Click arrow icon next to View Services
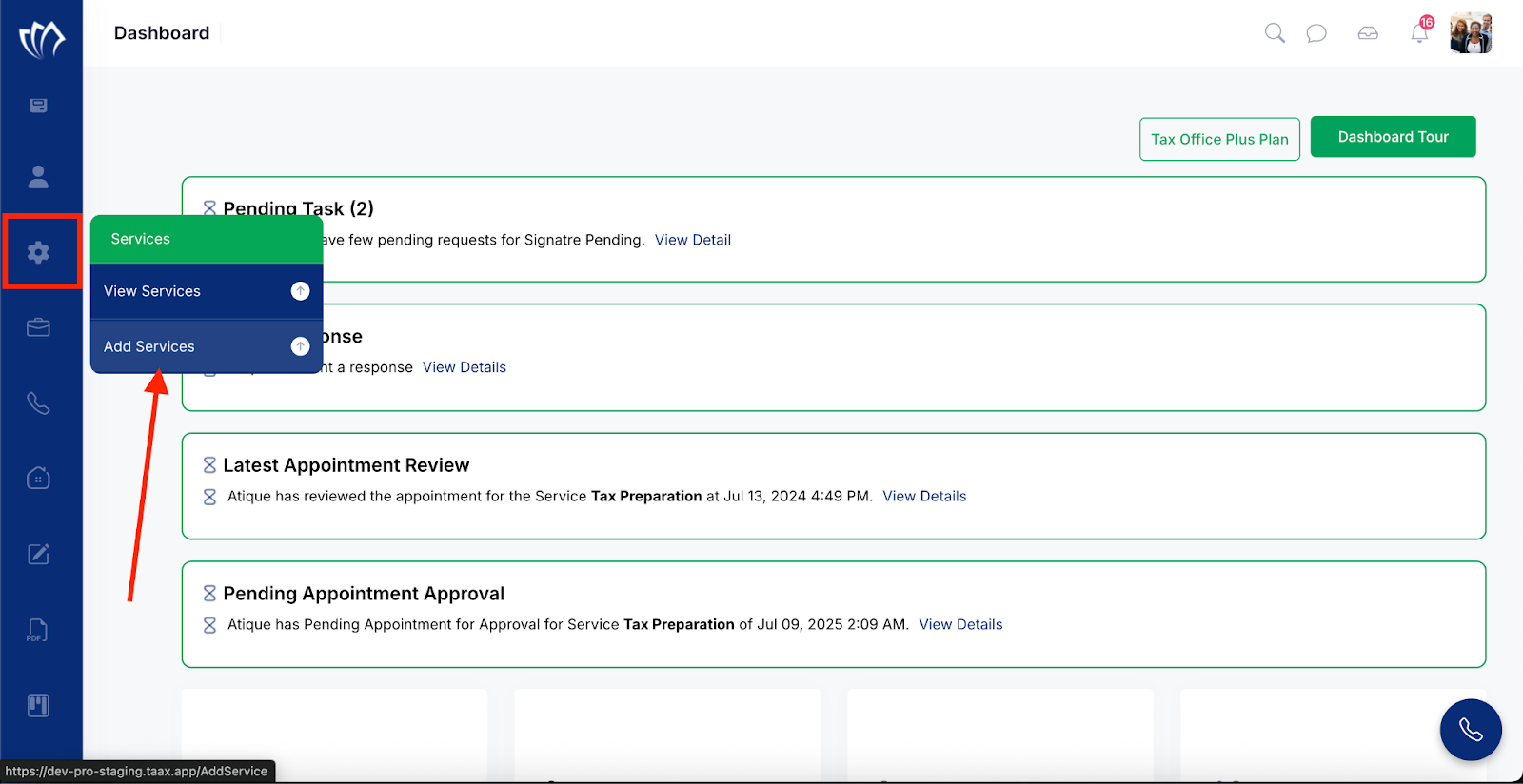The width and height of the screenshot is (1523, 784). [300, 291]
